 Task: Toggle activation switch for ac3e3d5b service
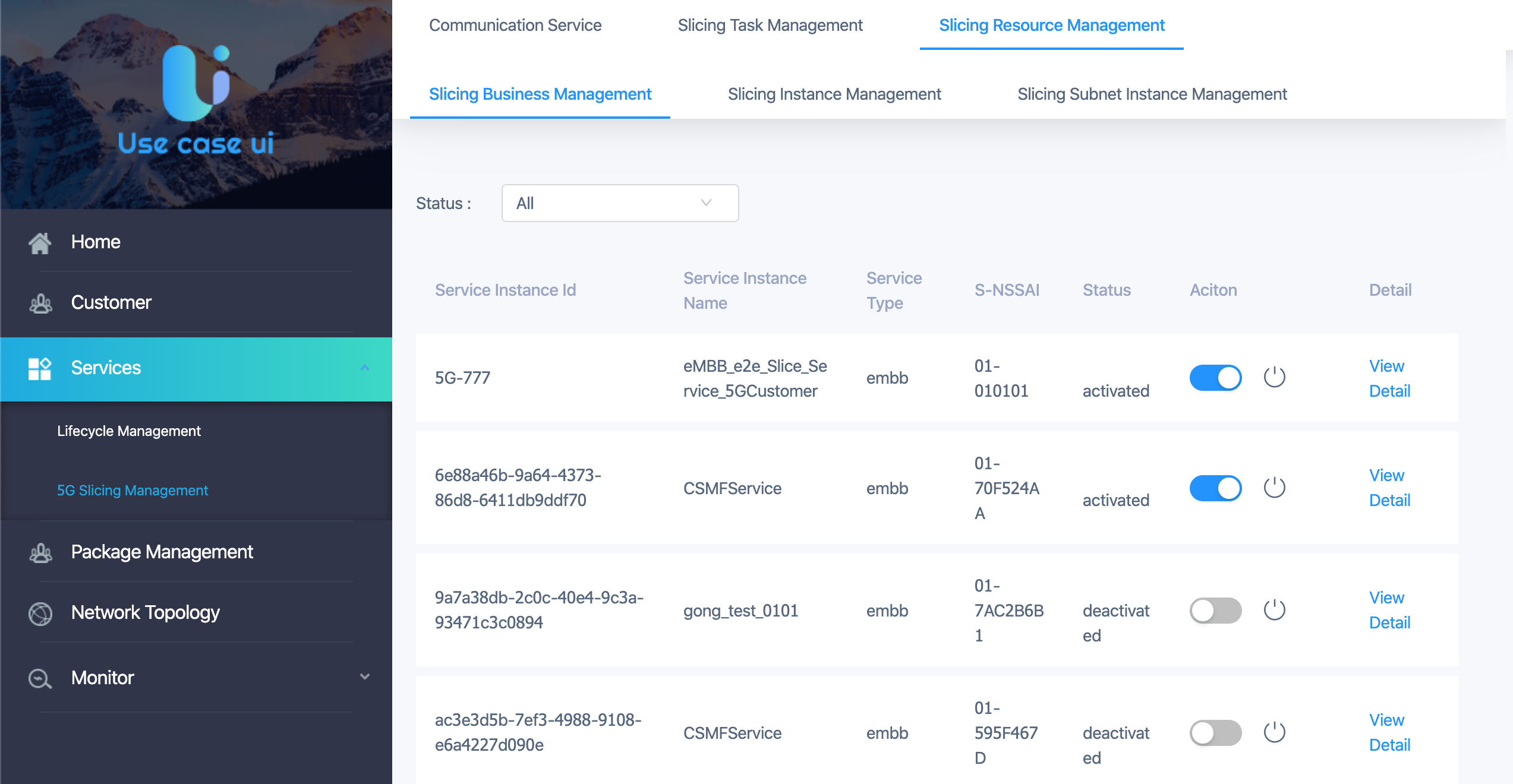click(x=1215, y=733)
